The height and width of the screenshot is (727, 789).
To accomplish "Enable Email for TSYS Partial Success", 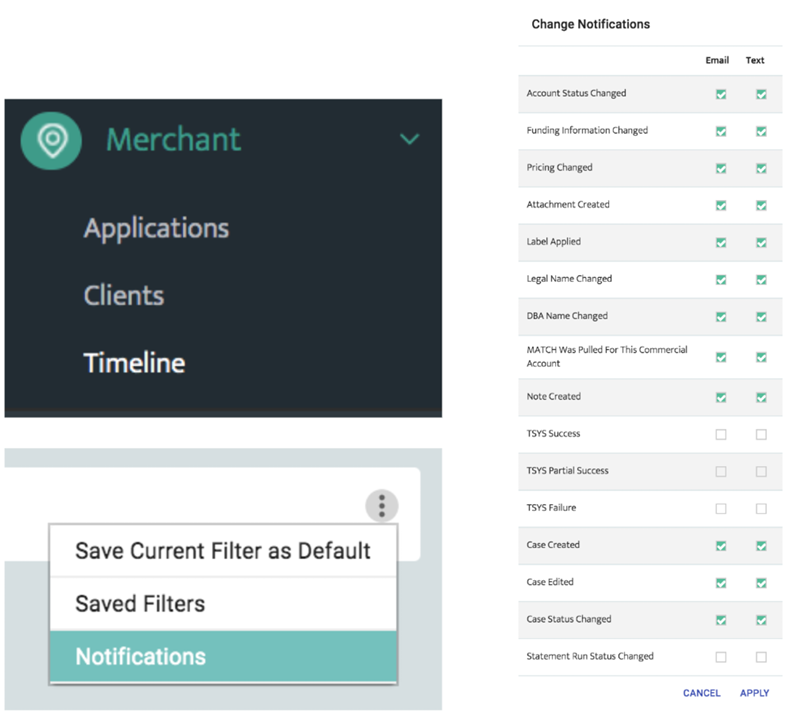I will coord(721,471).
